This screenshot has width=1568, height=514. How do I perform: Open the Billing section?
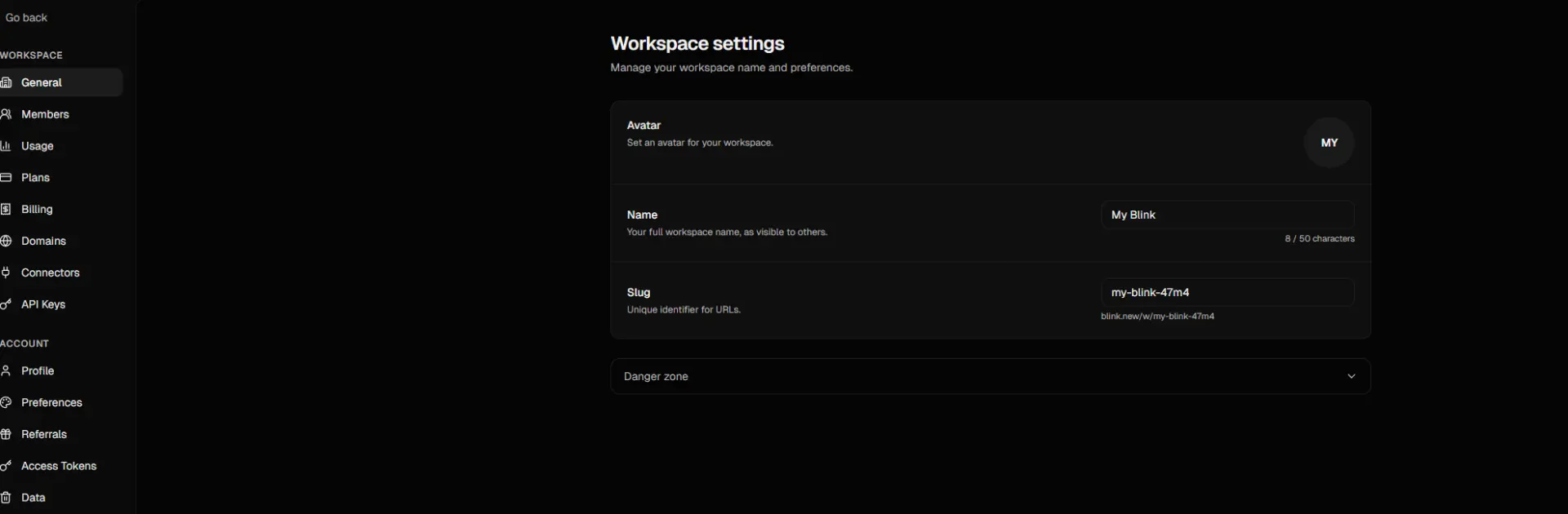tap(61, 209)
